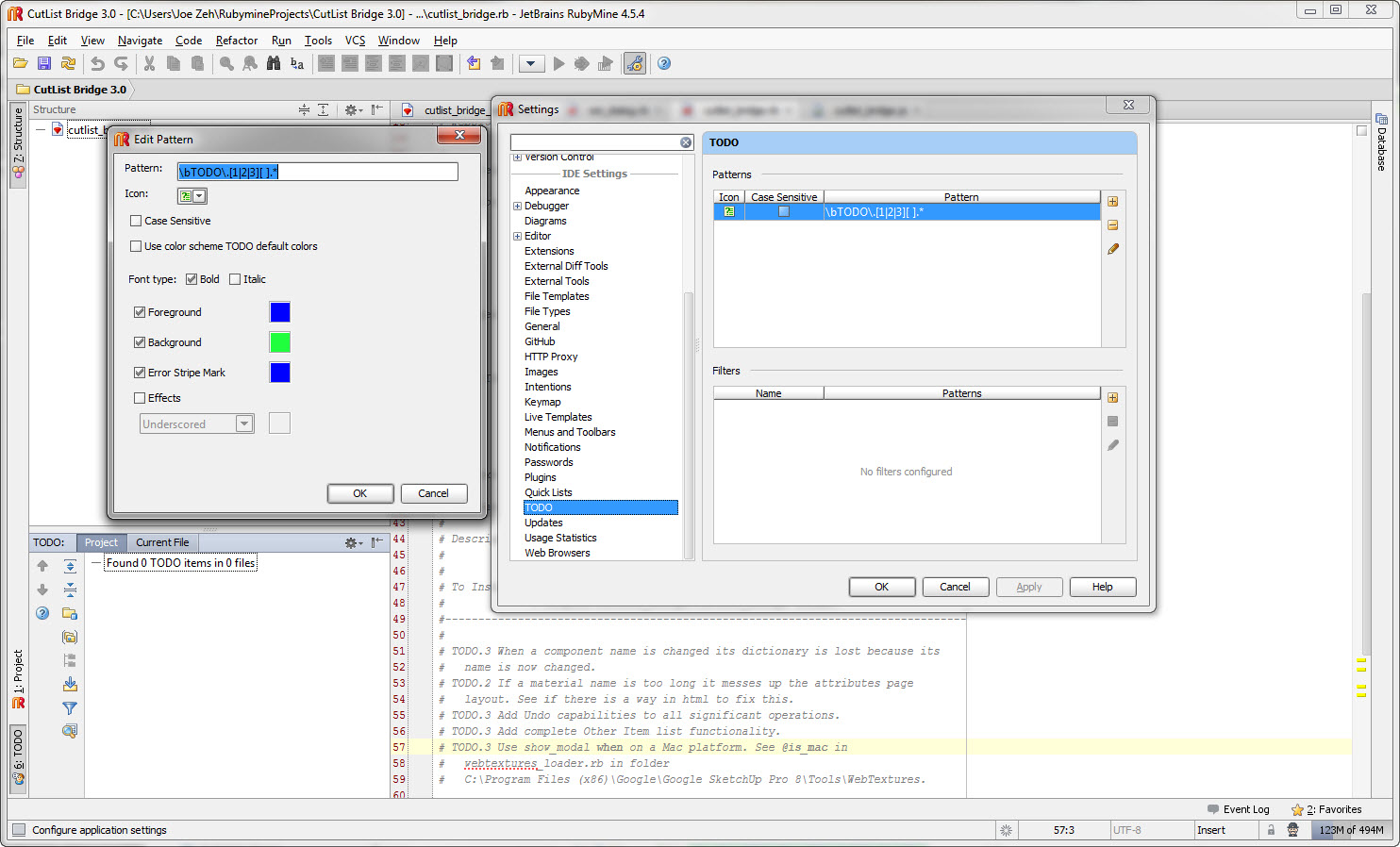Screen dimensions: 1400x847
Task: Click the Back navigation arrow icon in toolbar
Action: (x=474, y=63)
